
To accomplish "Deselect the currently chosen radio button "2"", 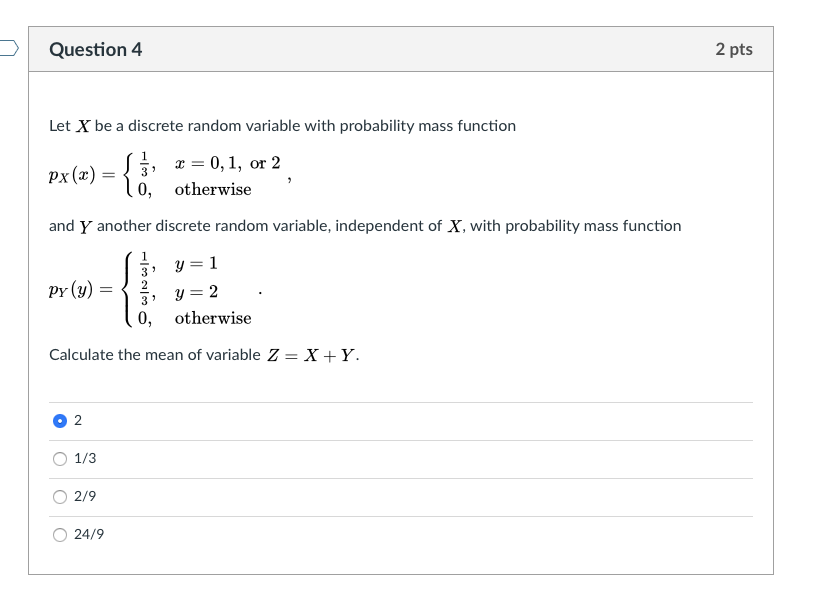I will pyautogui.click(x=61, y=421).
